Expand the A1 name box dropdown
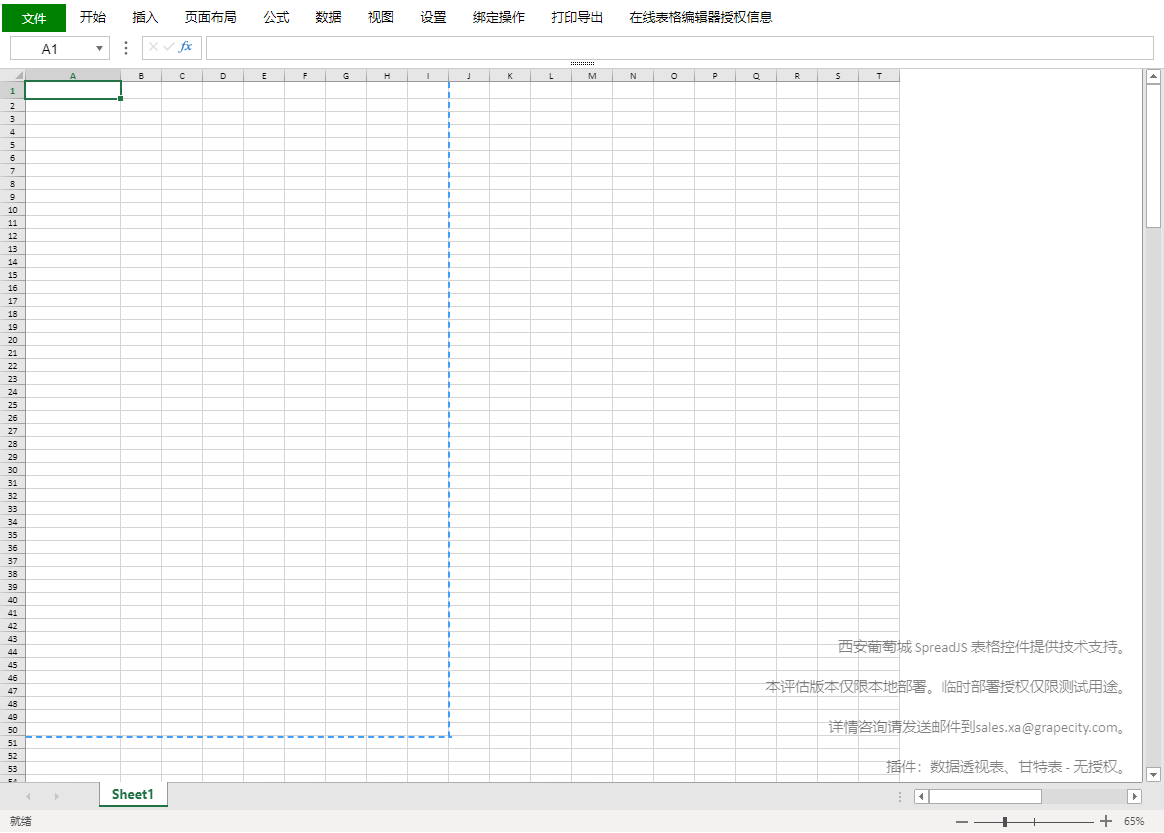 point(99,49)
